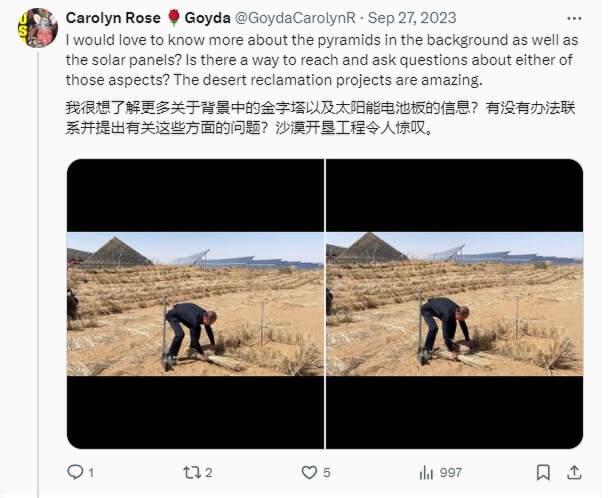Bookmark this tweet

543,472
